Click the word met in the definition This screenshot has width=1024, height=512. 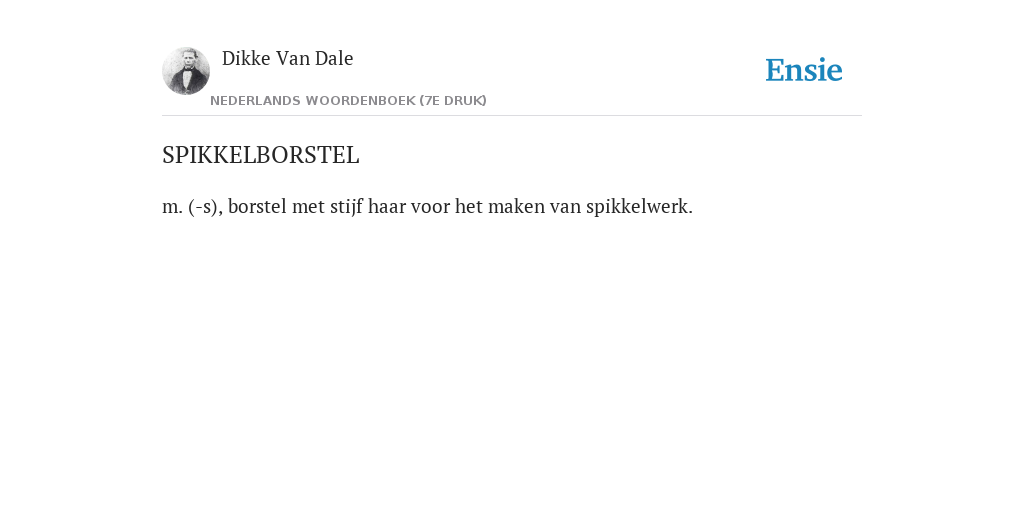click(308, 207)
